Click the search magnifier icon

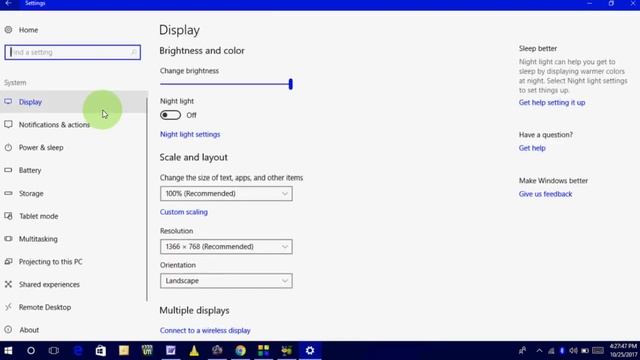(x=133, y=52)
